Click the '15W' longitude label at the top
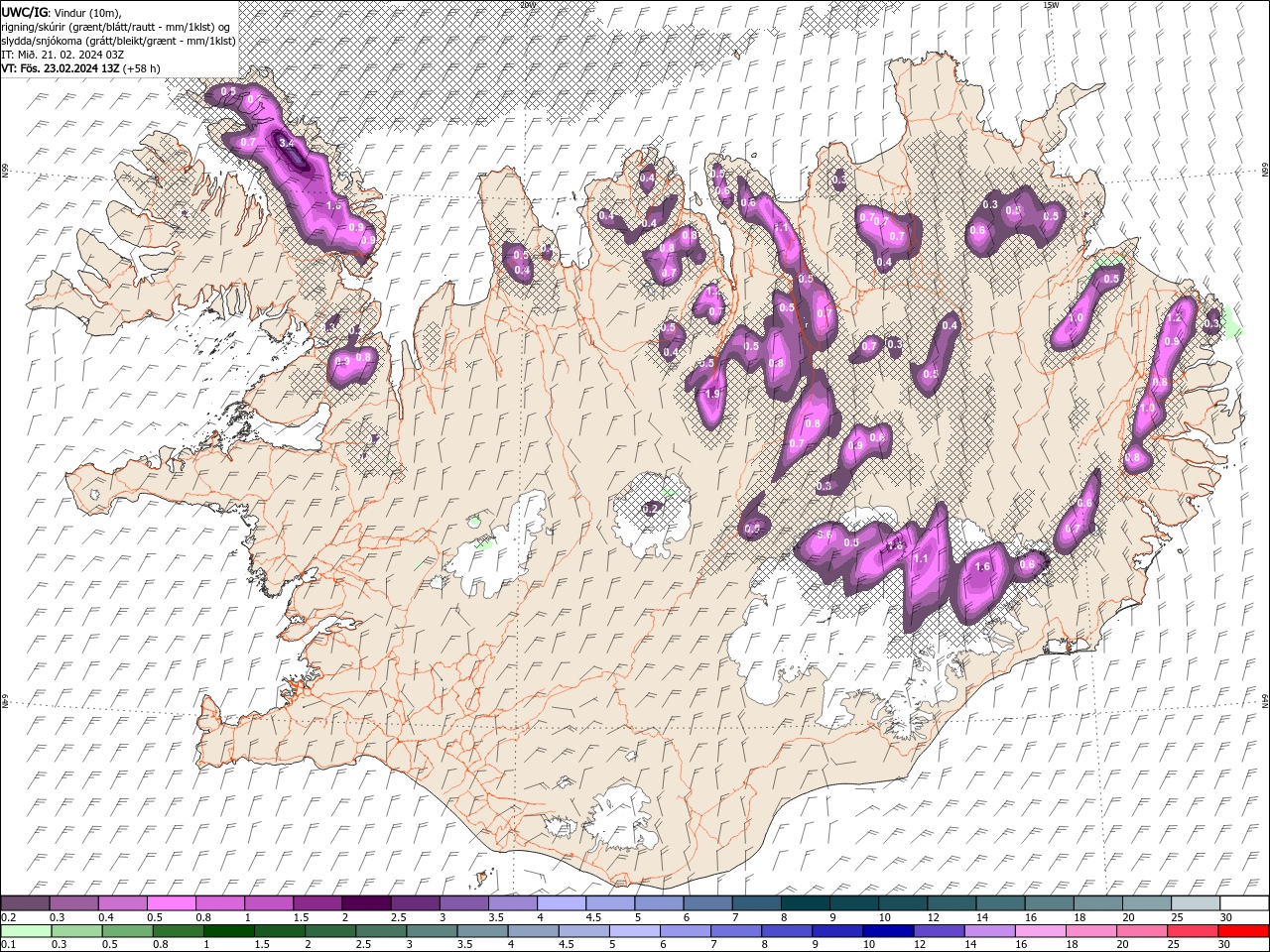The height and width of the screenshot is (952, 1270). (x=1051, y=5)
